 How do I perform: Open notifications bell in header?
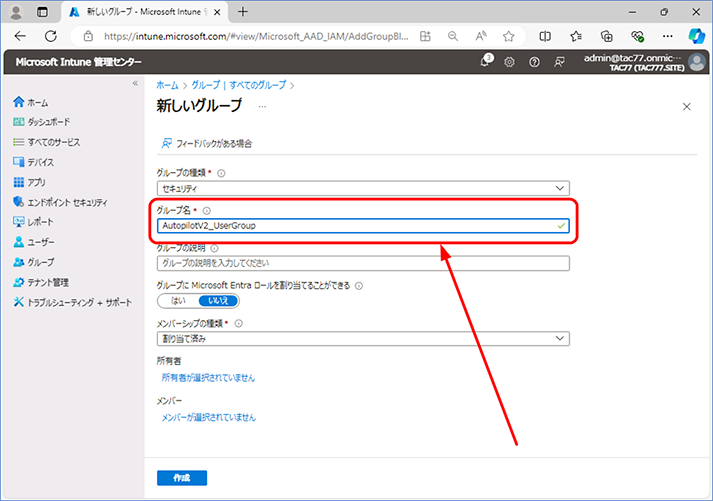pos(485,62)
